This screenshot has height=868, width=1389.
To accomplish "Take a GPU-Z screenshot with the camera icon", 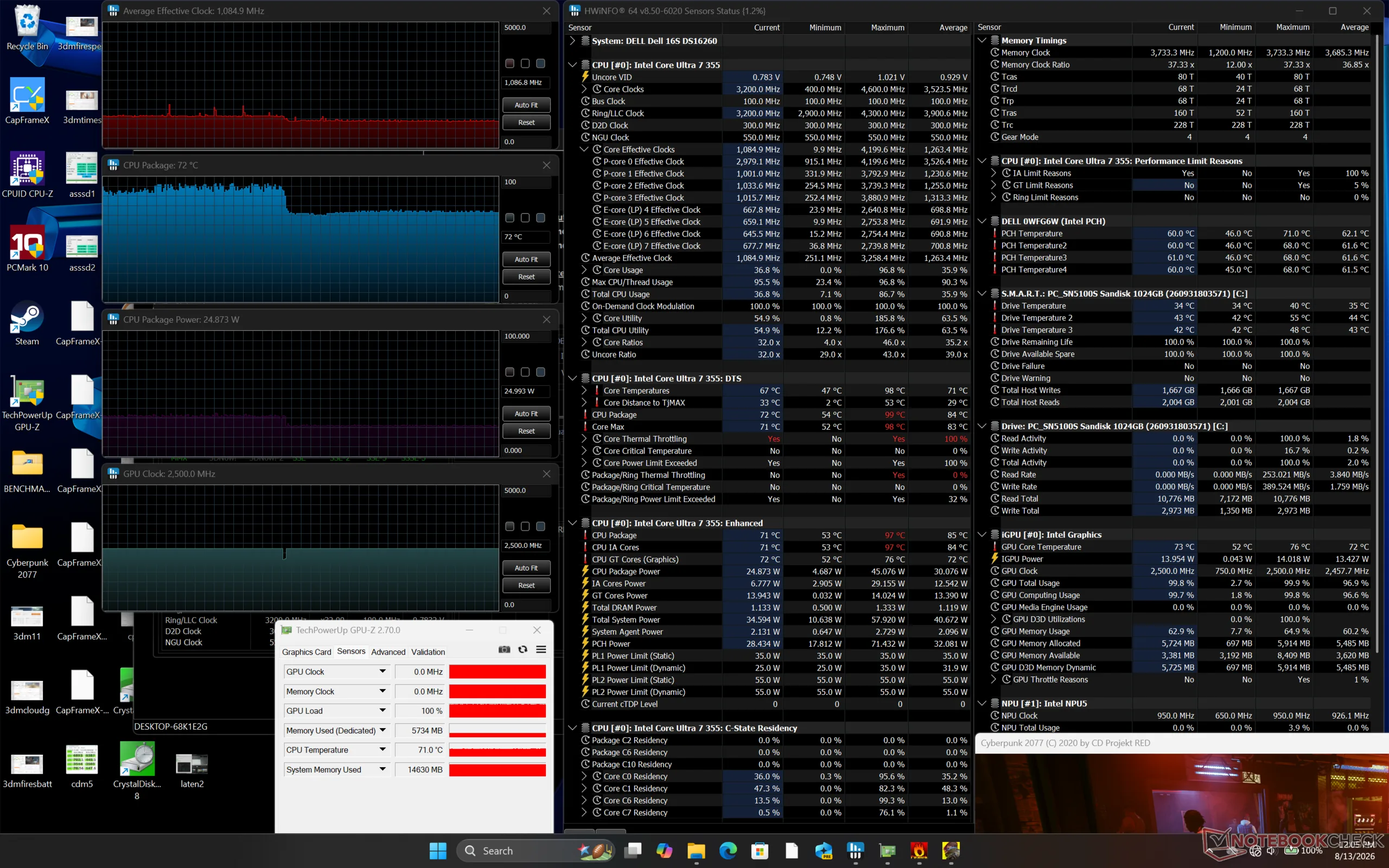I will (504, 649).
